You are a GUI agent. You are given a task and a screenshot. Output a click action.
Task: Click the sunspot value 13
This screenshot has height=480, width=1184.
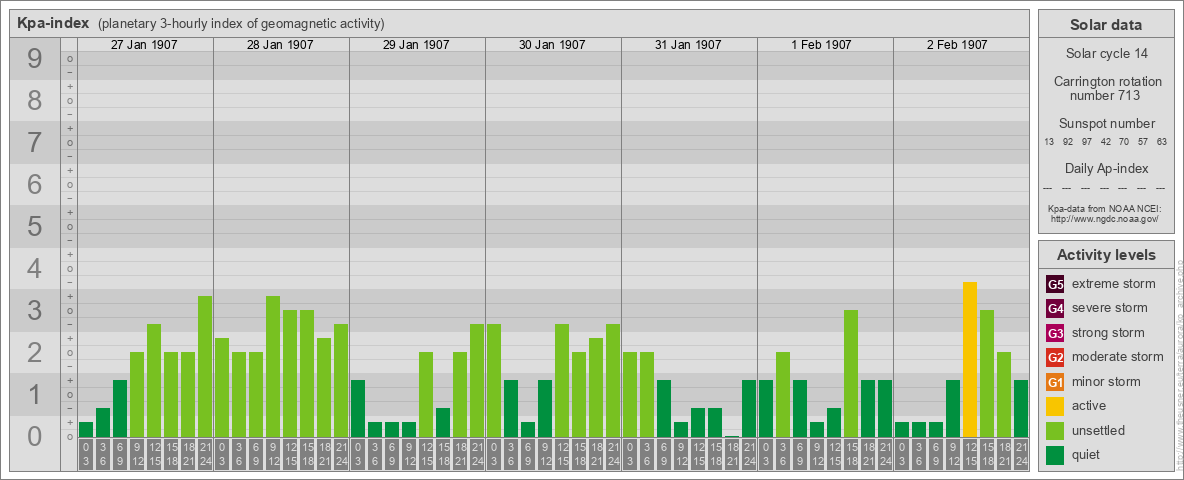click(x=1050, y=142)
